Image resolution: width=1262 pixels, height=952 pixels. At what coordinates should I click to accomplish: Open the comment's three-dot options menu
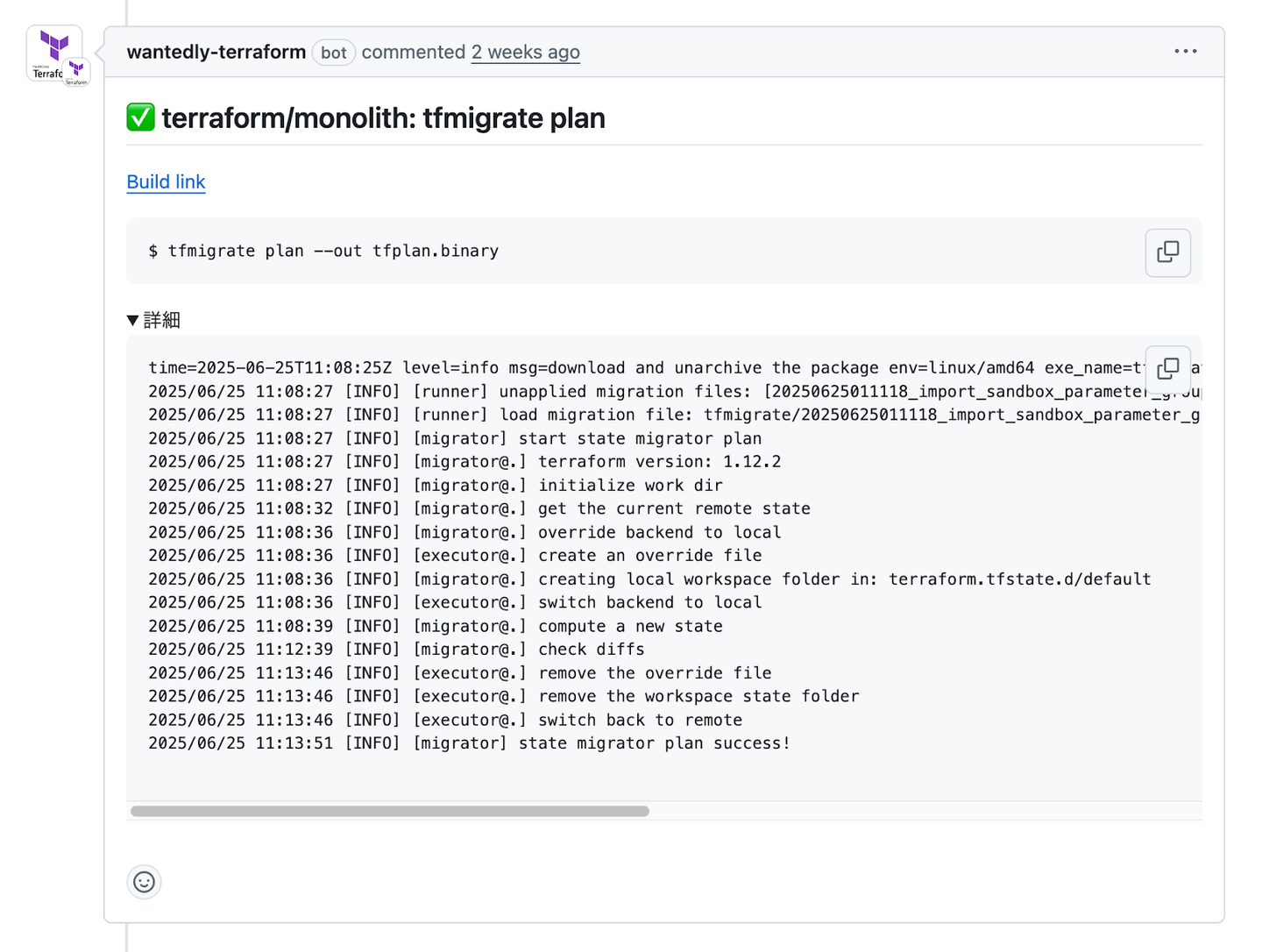[x=1185, y=52]
